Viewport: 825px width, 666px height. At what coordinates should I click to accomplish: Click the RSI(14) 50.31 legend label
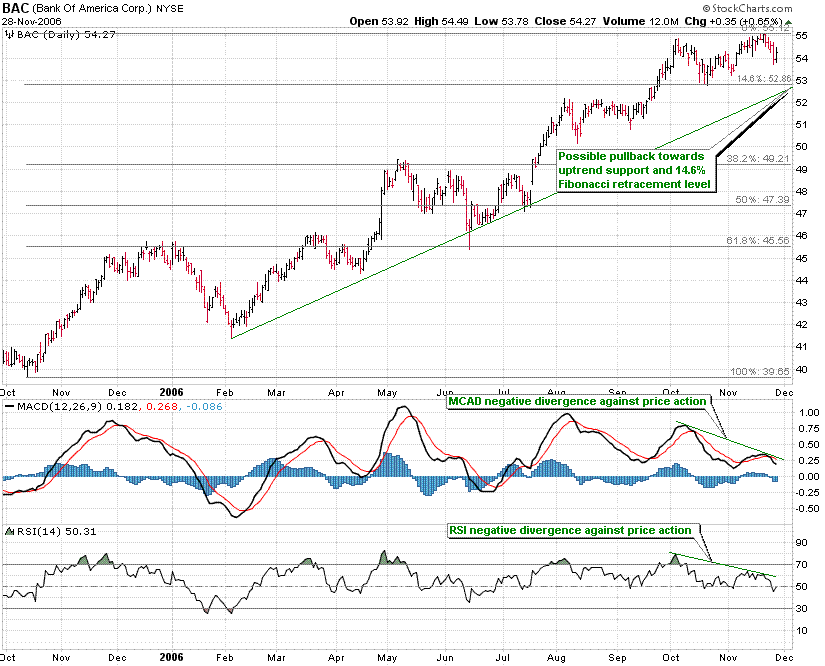point(57,531)
